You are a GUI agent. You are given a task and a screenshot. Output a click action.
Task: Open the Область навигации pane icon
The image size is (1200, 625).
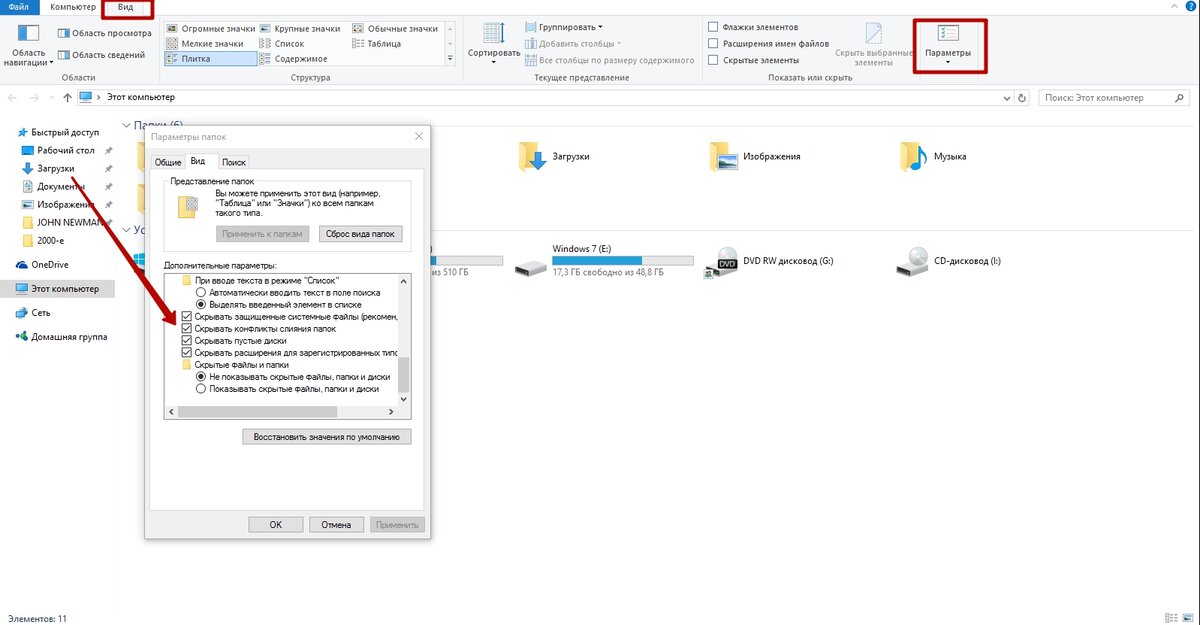[x=26, y=34]
